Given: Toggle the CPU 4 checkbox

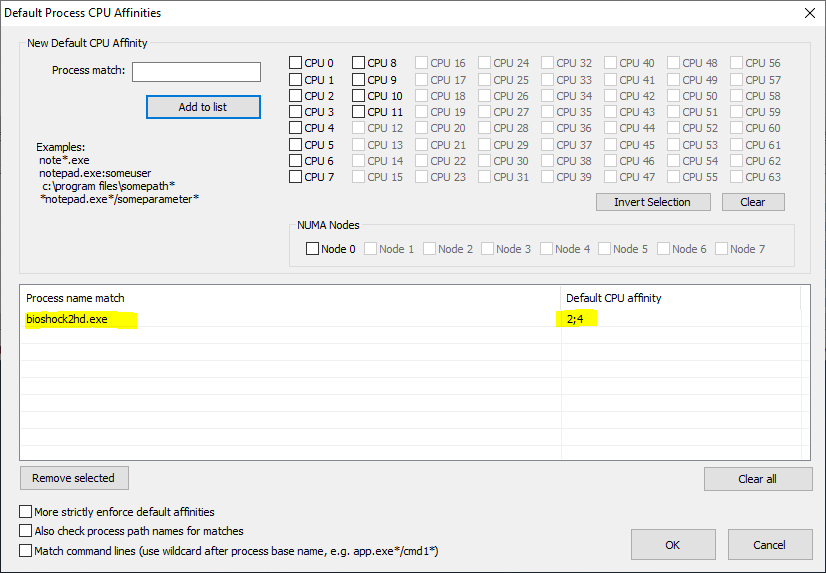Looking at the screenshot, I should [296, 128].
